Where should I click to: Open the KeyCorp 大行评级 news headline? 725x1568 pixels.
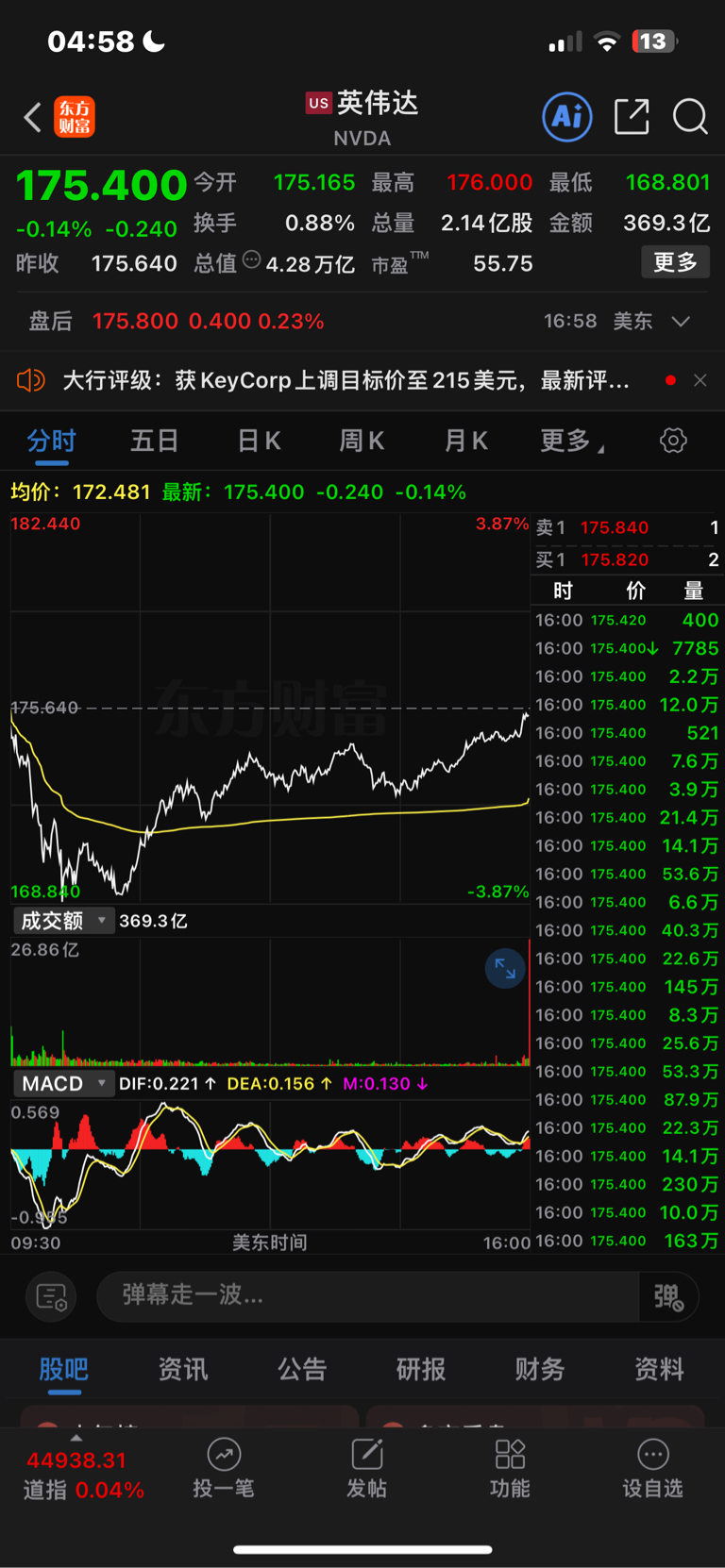pyautogui.click(x=346, y=380)
